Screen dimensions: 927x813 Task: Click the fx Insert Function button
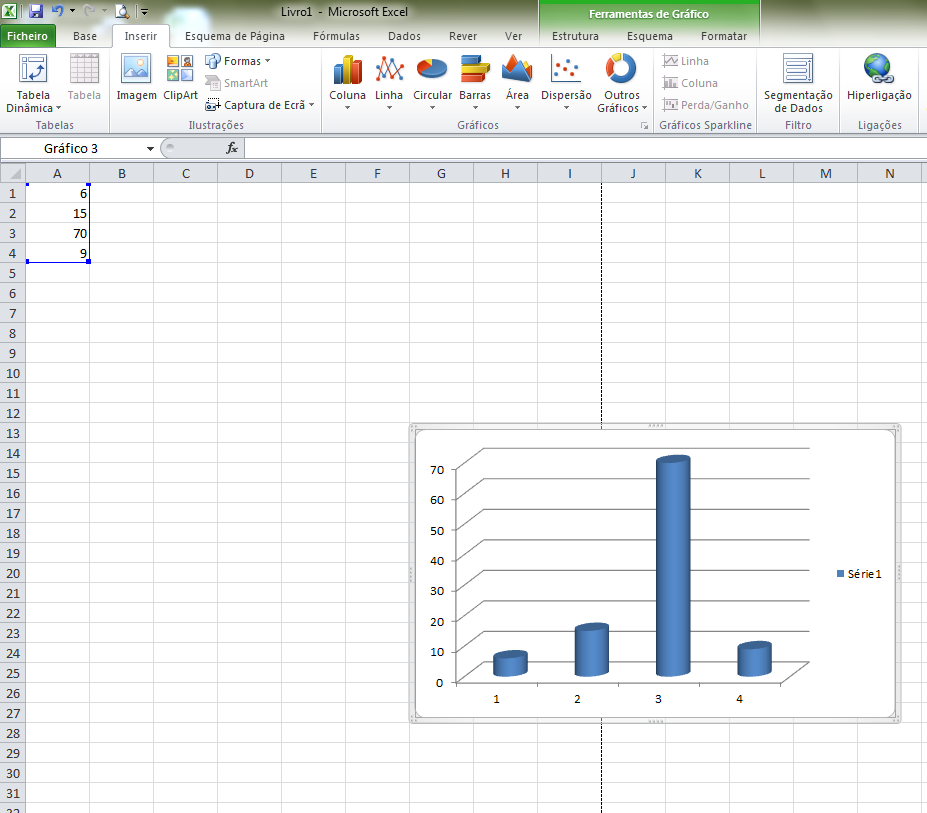point(232,148)
